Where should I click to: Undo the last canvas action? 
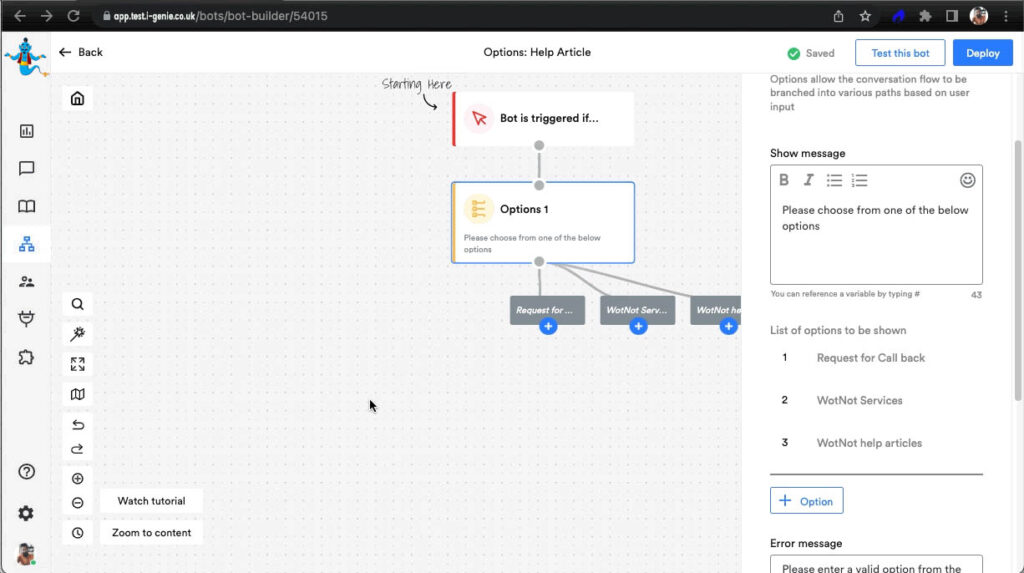[x=78, y=425]
